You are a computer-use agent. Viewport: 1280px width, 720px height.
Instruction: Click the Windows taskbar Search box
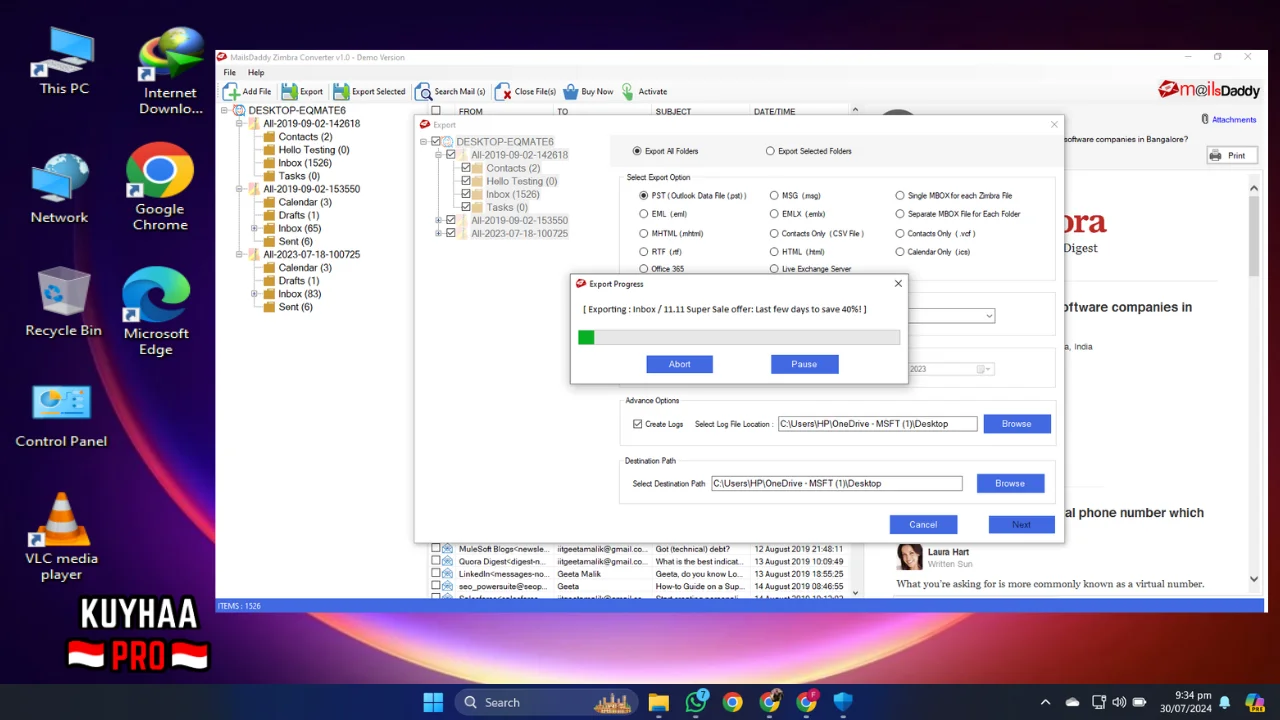[545, 702]
